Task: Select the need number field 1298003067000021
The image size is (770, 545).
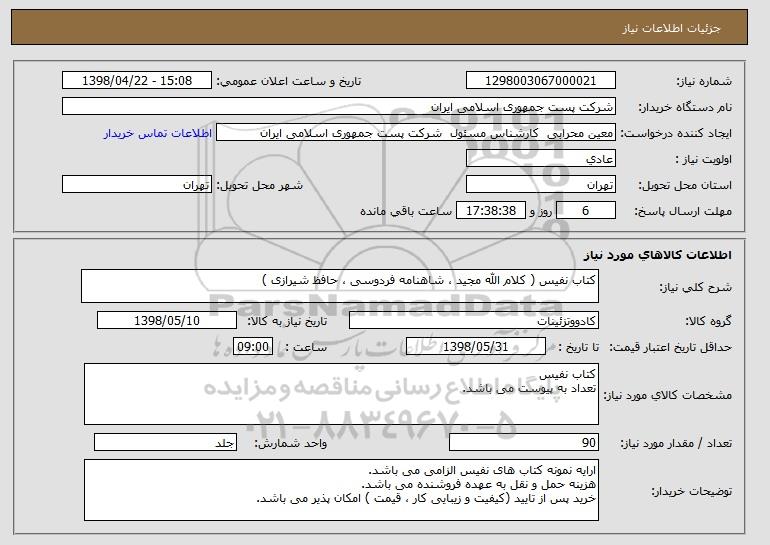Action: pyautogui.click(x=541, y=81)
